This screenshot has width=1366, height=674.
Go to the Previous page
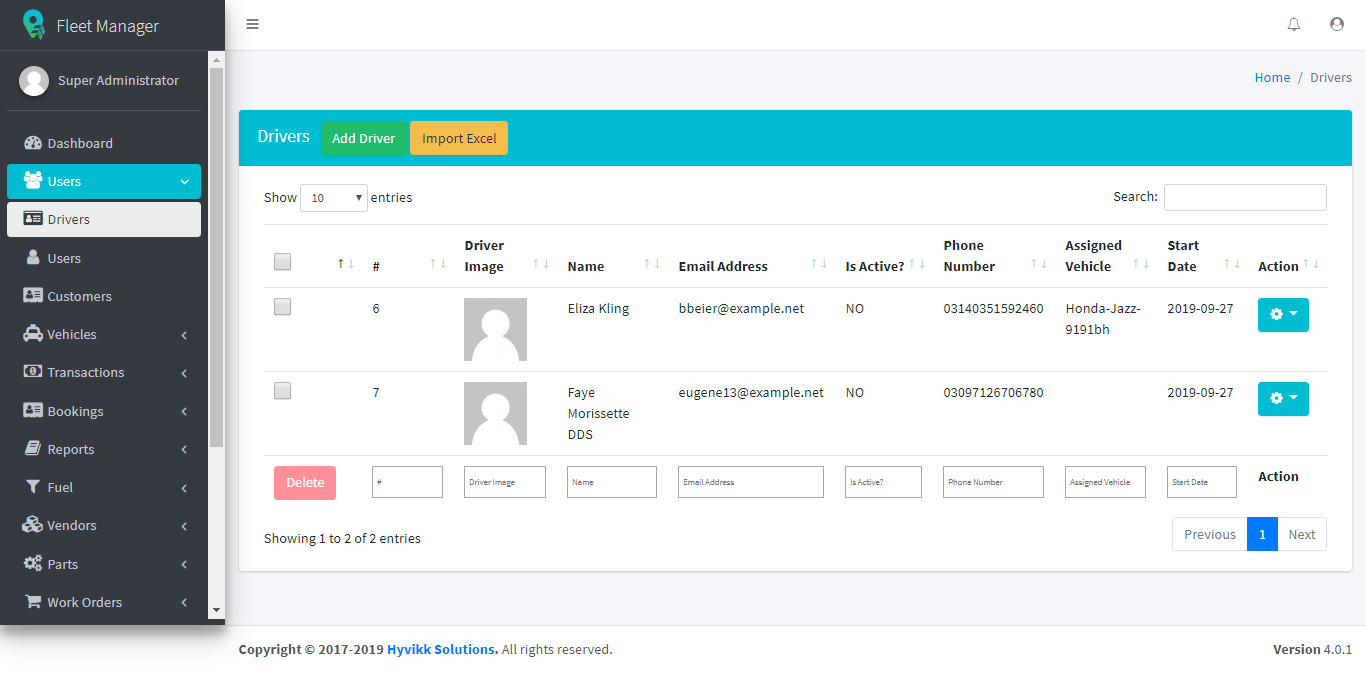pyautogui.click(x=1210, y=534)
